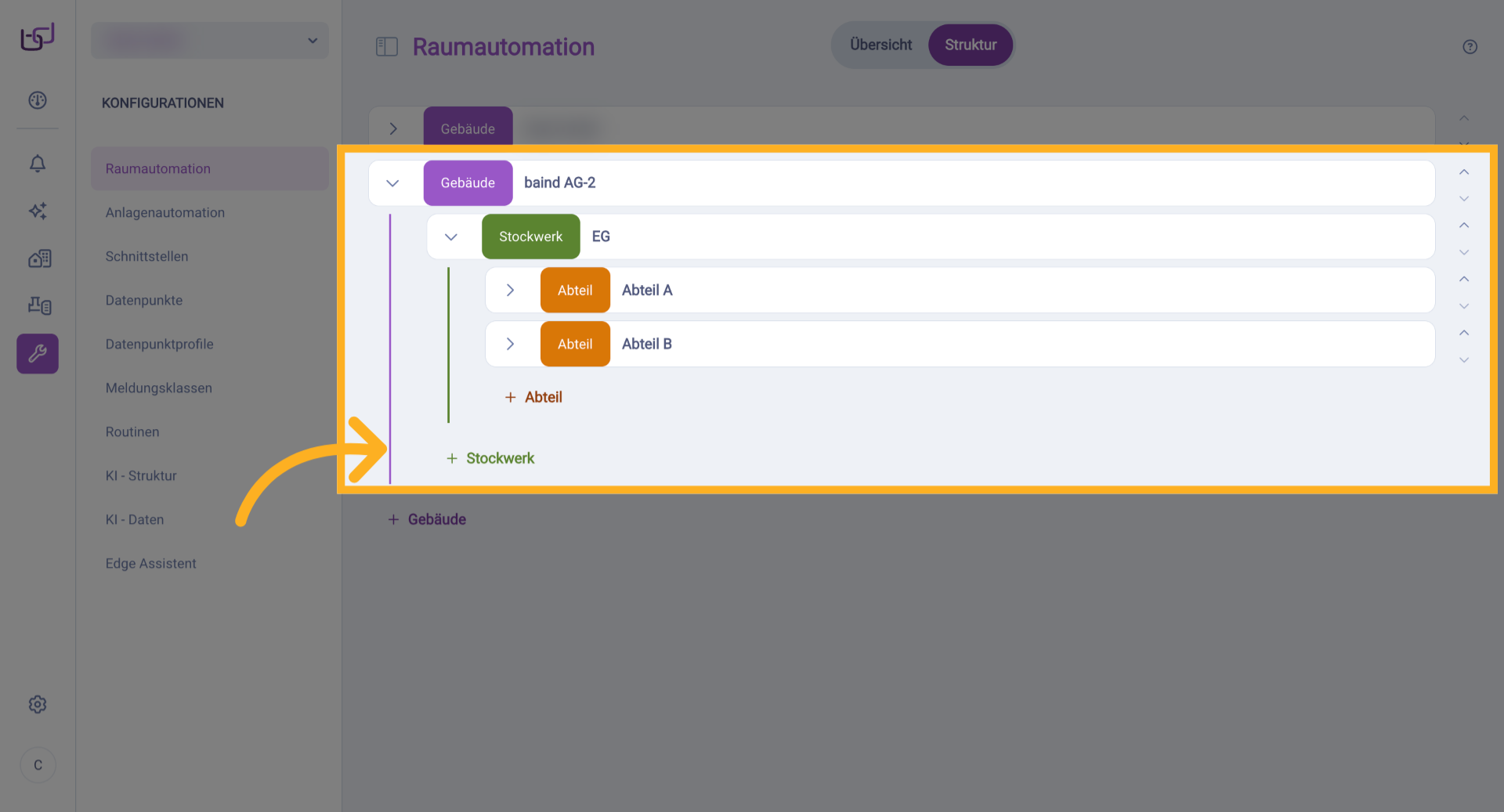Screen dimensions: 1504x812
Task: Open settings gear icon at bottom
Action: point(38,705)
